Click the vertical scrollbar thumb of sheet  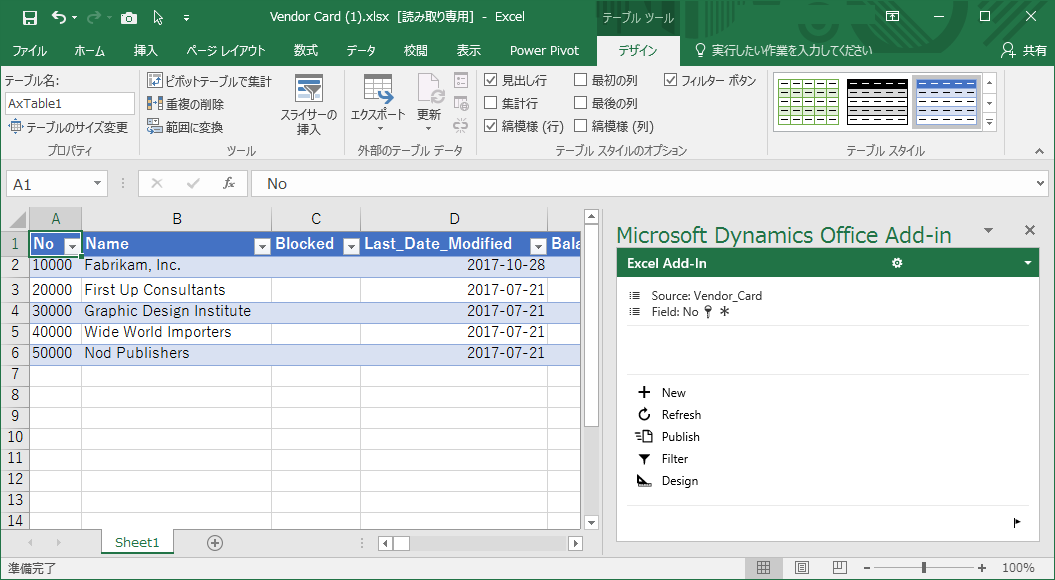point(591,327)
